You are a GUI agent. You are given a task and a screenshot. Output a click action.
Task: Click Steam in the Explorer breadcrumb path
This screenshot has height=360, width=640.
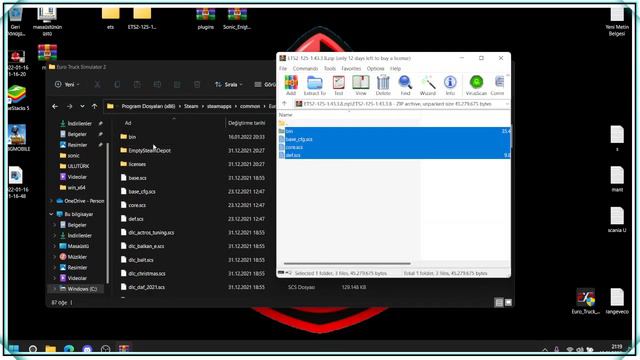click(191, 106)
